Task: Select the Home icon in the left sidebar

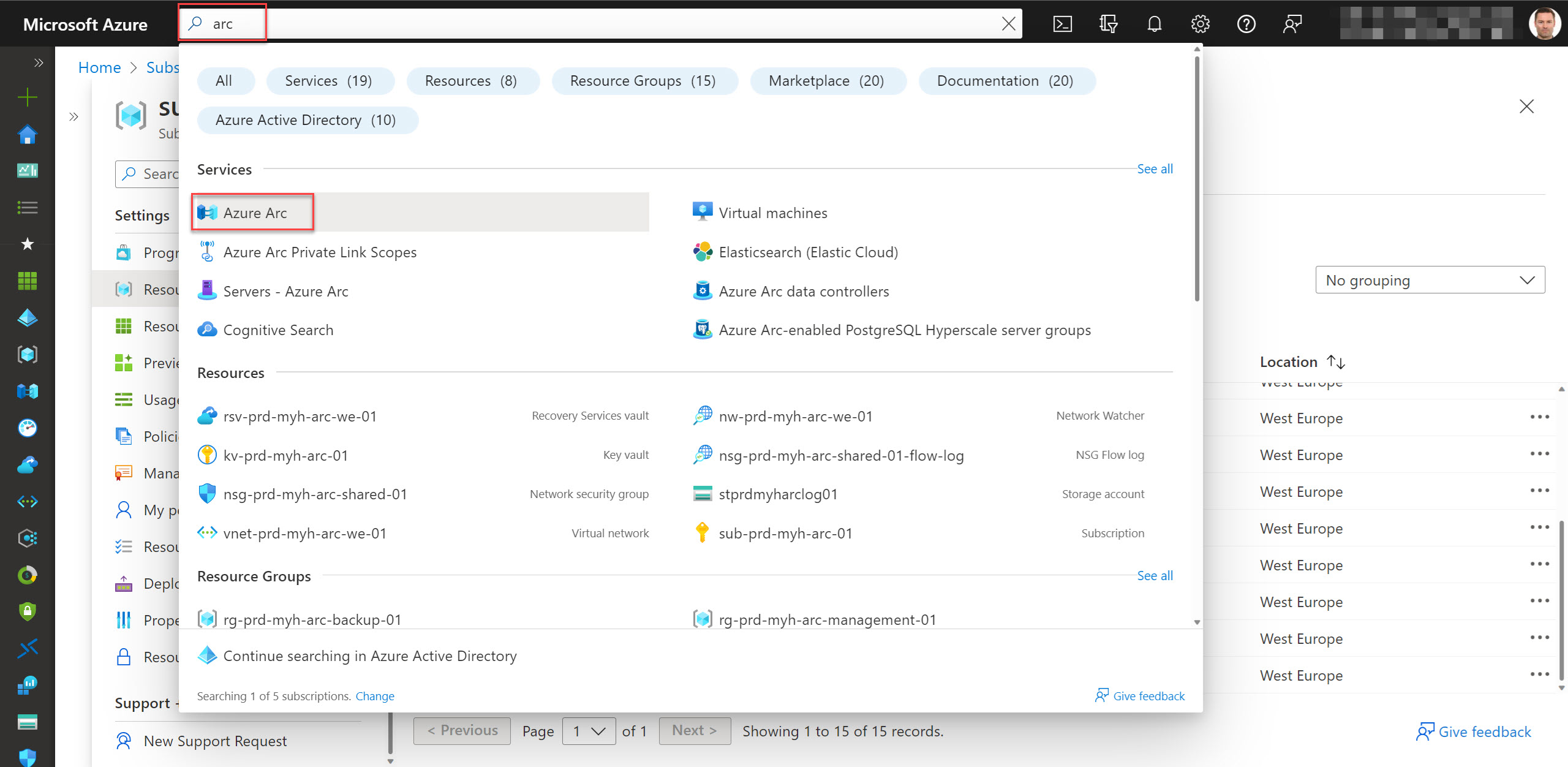Action: [28, 134]
